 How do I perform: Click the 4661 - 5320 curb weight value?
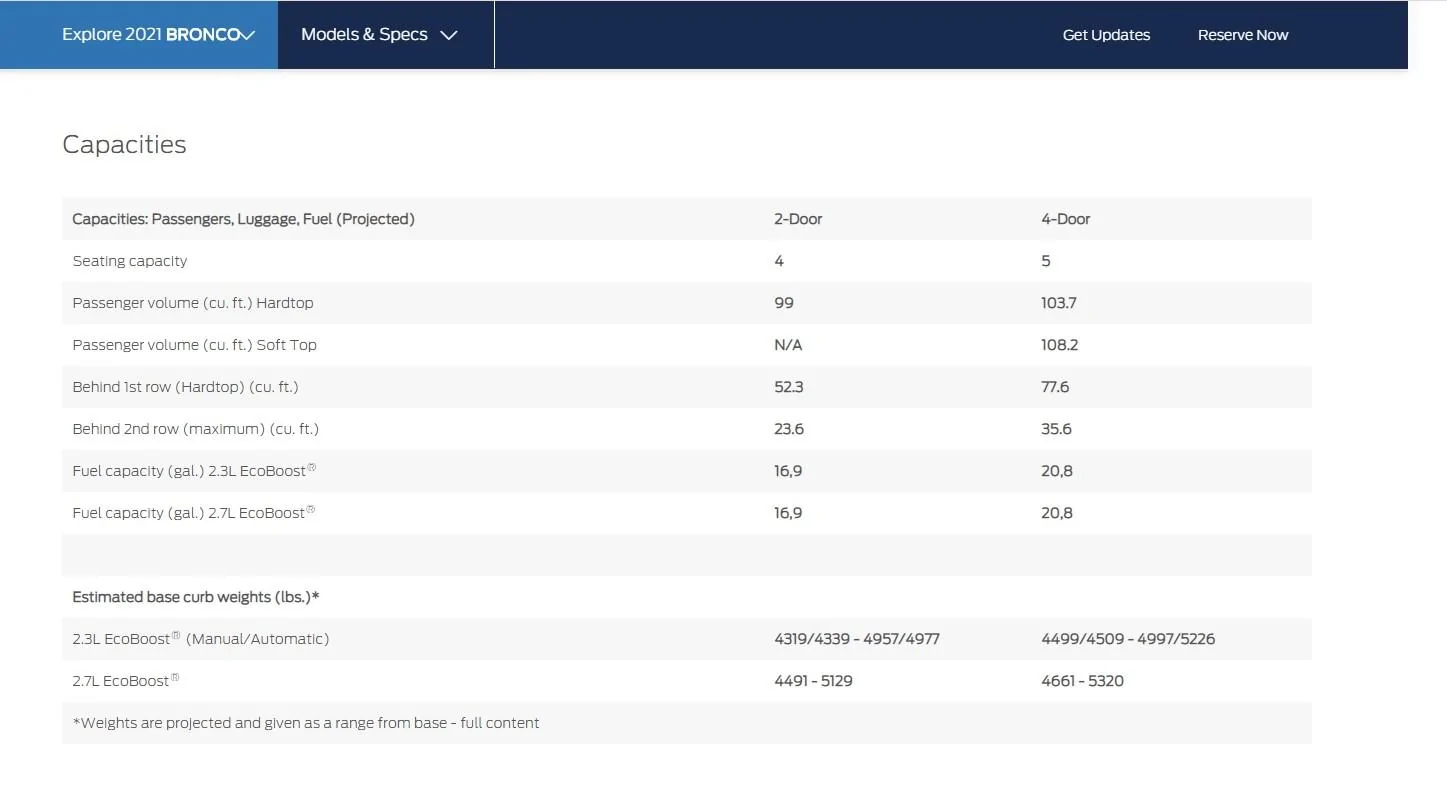tap(1082, 681)
